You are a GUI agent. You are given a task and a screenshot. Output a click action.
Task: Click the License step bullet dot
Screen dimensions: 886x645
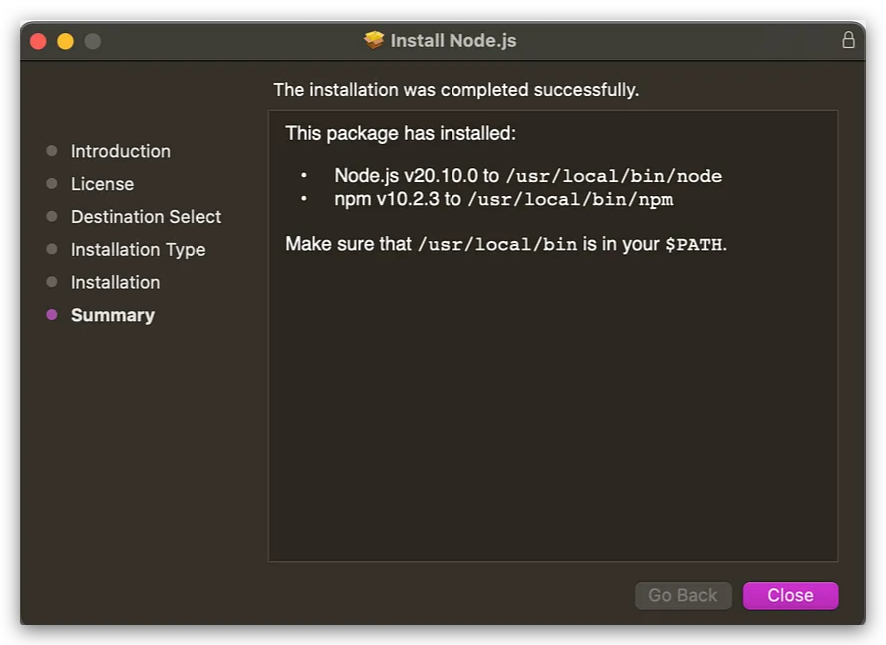point(51,184)
